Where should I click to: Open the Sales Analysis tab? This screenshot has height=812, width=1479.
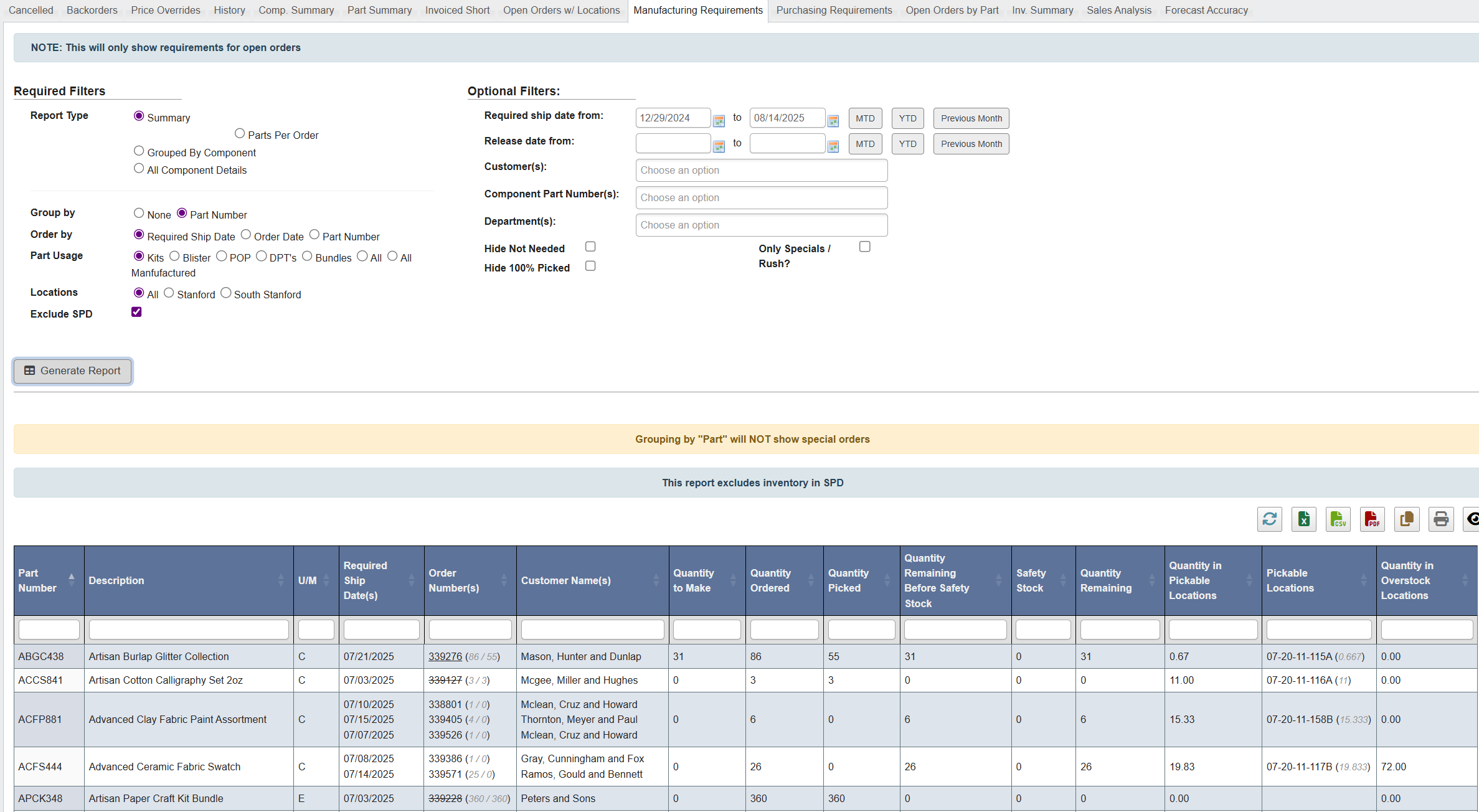click(x=1119, y=10)
